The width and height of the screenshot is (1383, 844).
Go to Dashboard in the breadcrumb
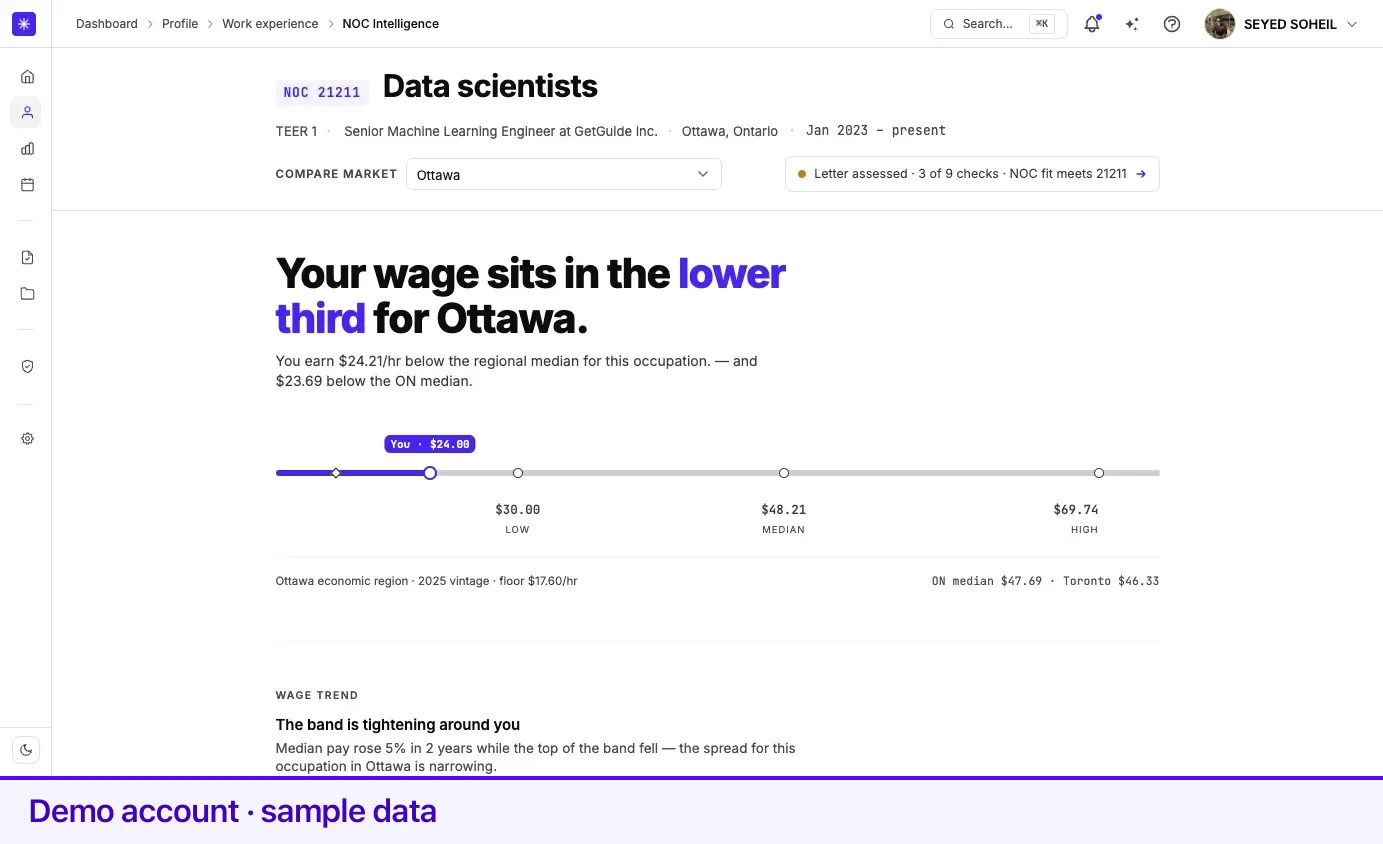click(107, 24)
